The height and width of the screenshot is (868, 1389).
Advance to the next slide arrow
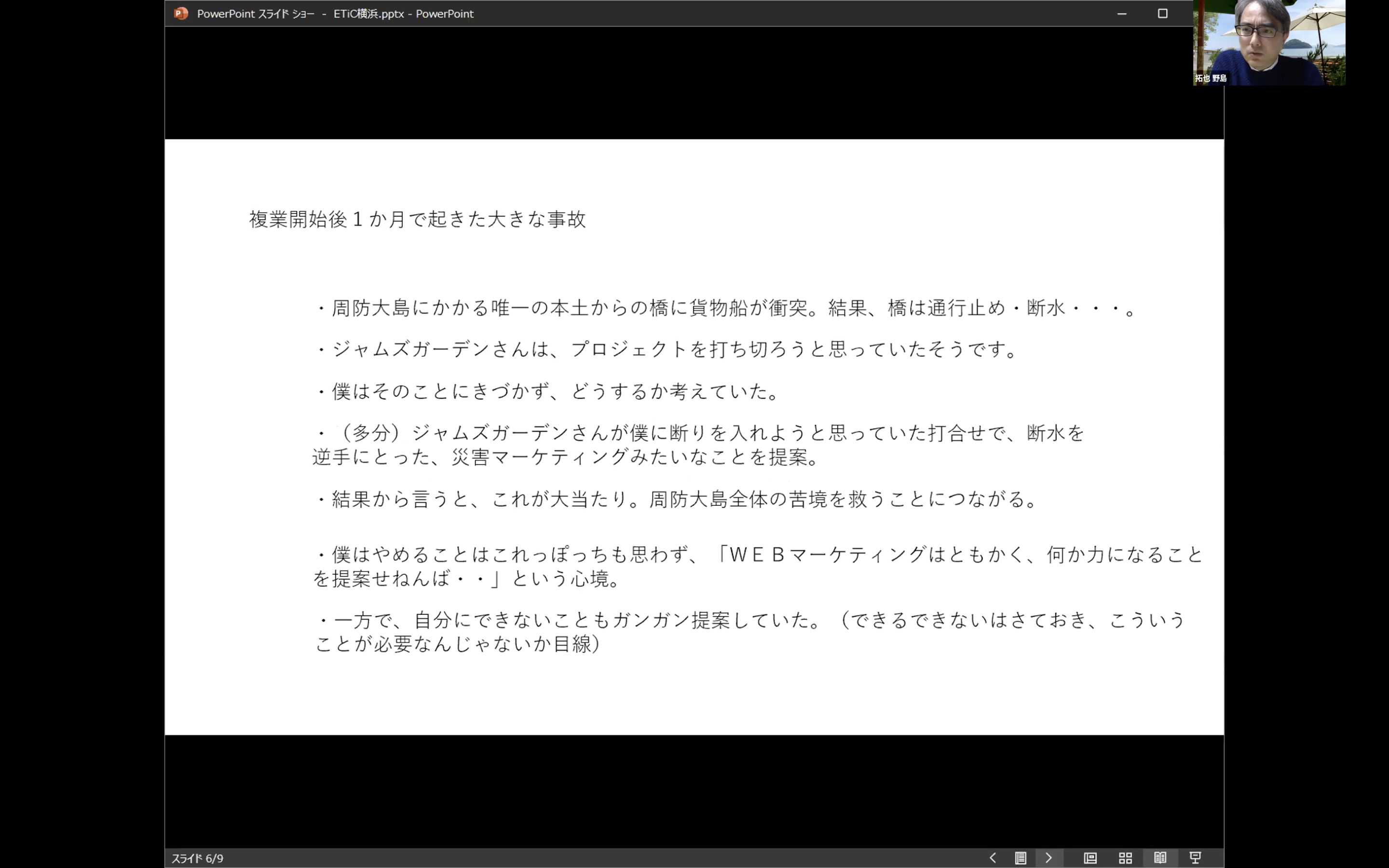pos(1049,858)
